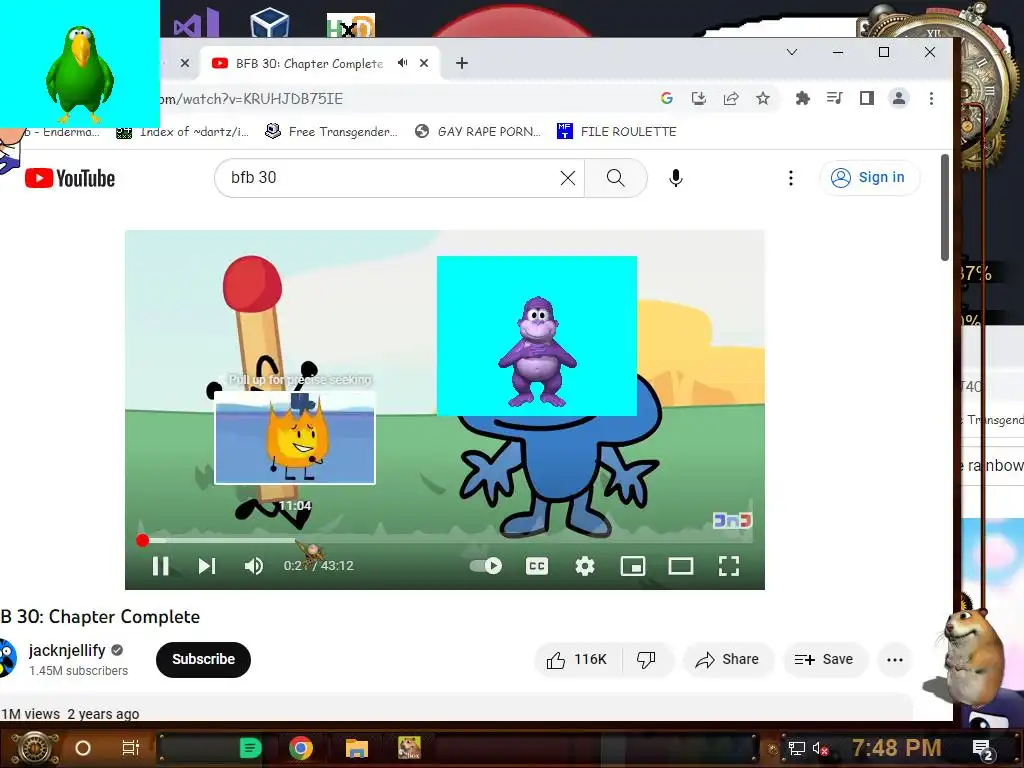Click the Sign in button
This screenshot has width=1024, height=768.
tap(869, 178)
